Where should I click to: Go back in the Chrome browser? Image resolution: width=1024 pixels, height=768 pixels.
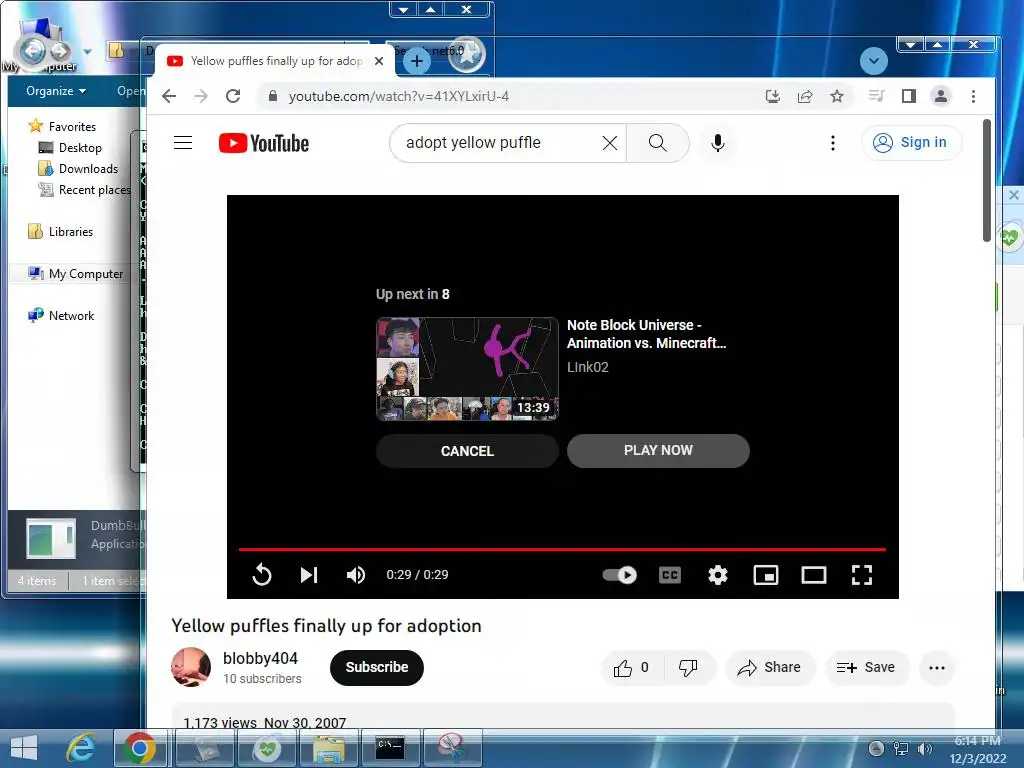coord(169,97)
